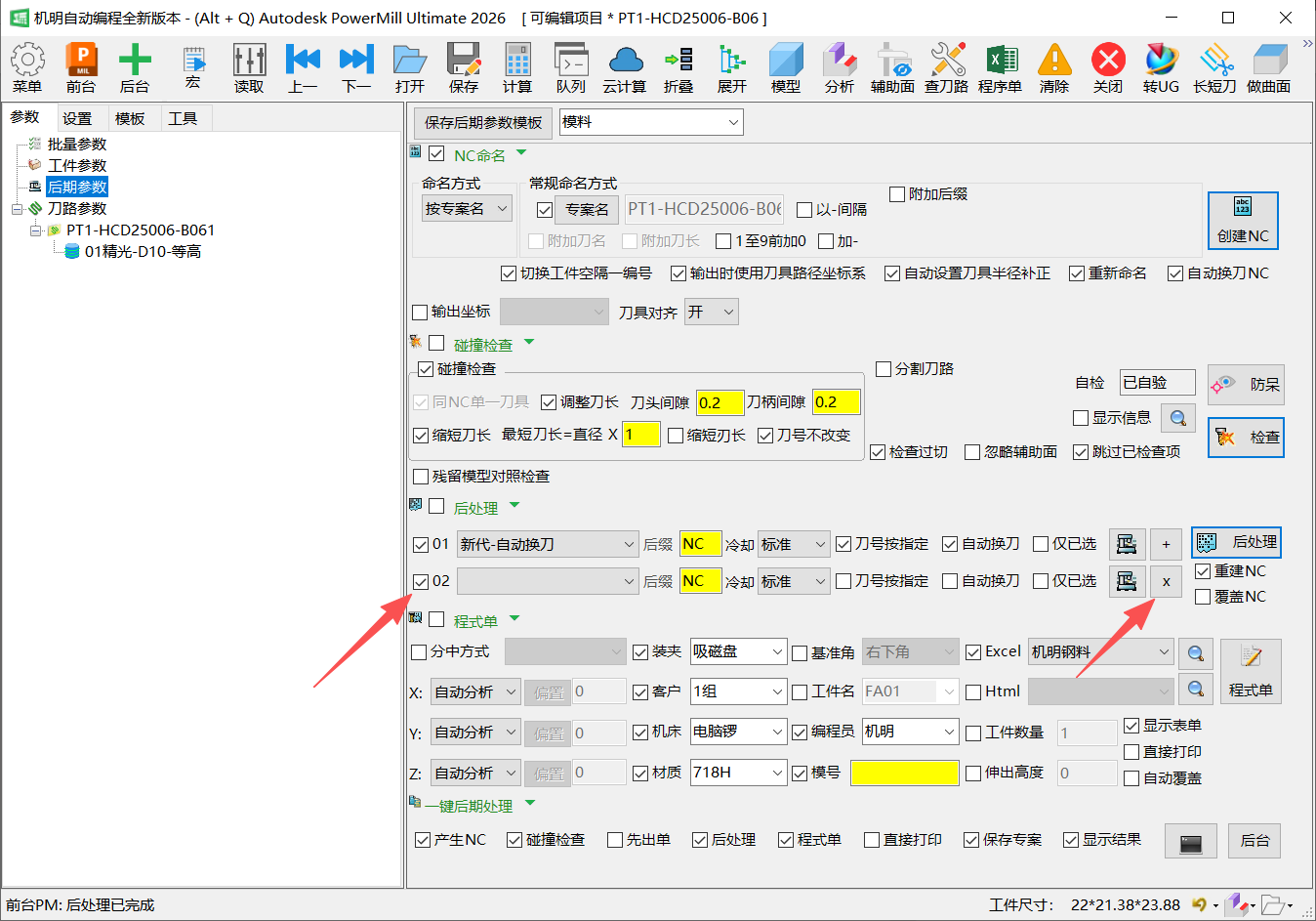The width and height of the screenshot is (1316, 921).
Task: Open the 刀具对齐 开 dropdown
Action: [712, 312]
